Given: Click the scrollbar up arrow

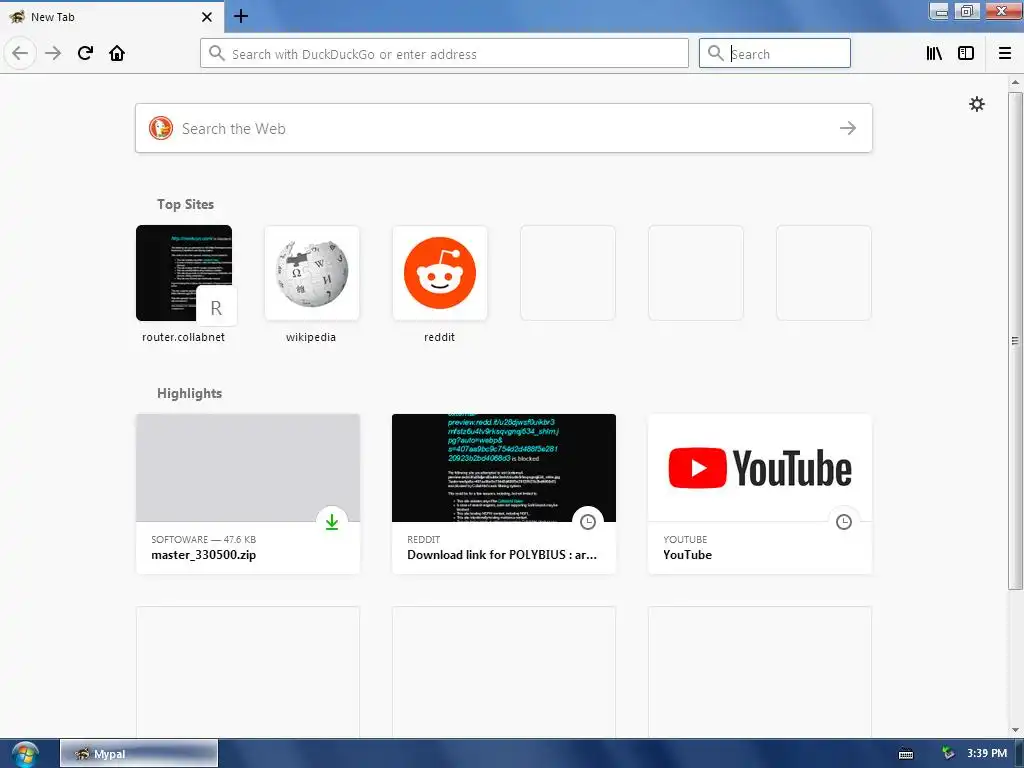Looking at the screenshot, I should (x=1015, y=82).
